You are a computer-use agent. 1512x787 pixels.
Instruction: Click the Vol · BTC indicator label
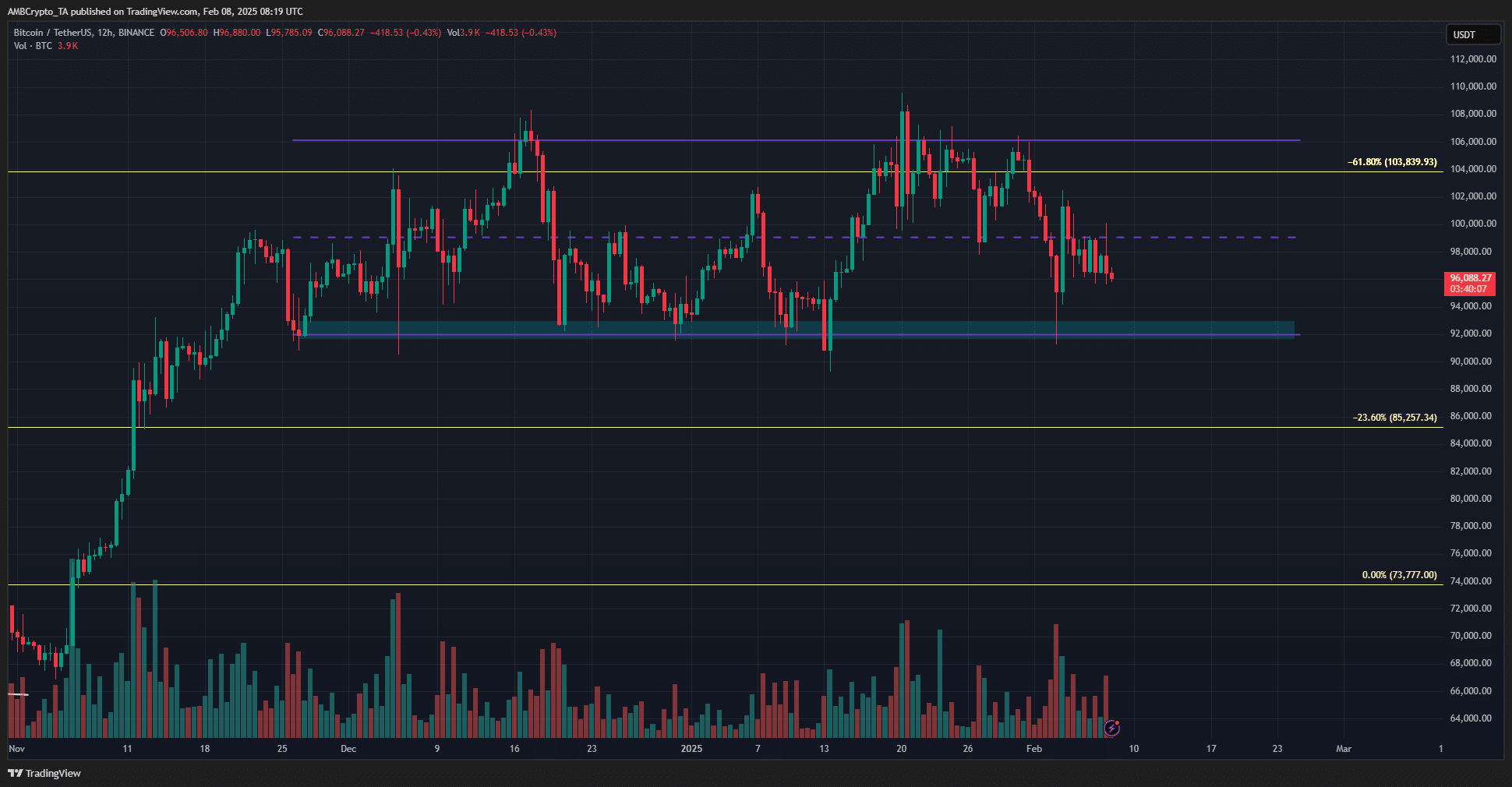(33, 46)
